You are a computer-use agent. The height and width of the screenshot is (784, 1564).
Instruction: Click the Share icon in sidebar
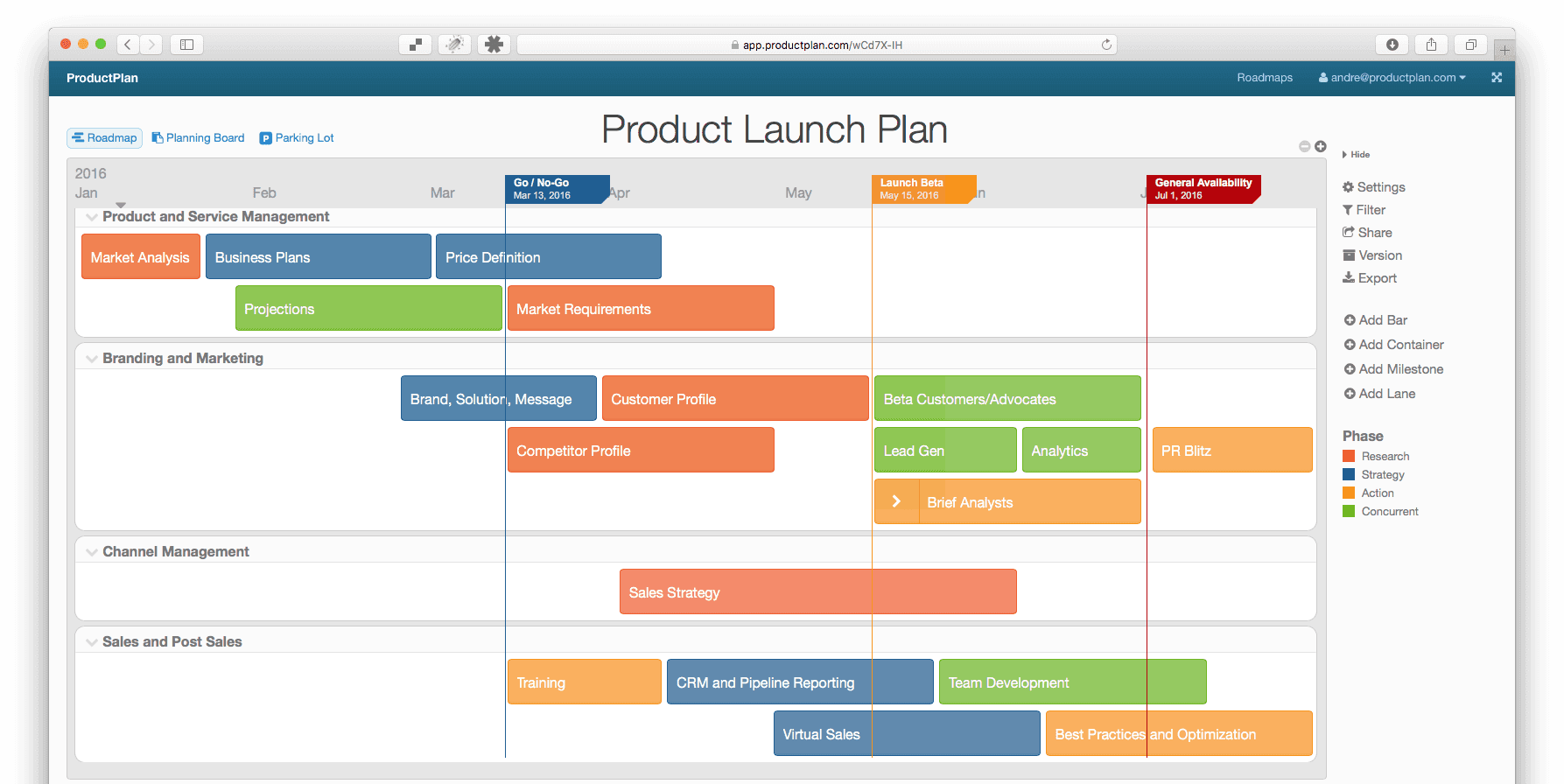(1349, 233)
